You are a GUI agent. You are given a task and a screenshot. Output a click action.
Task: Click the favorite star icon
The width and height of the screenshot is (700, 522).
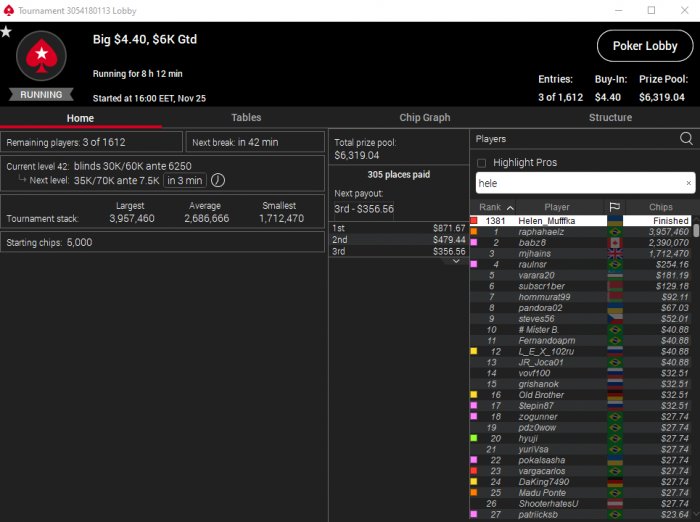point(6,32)
